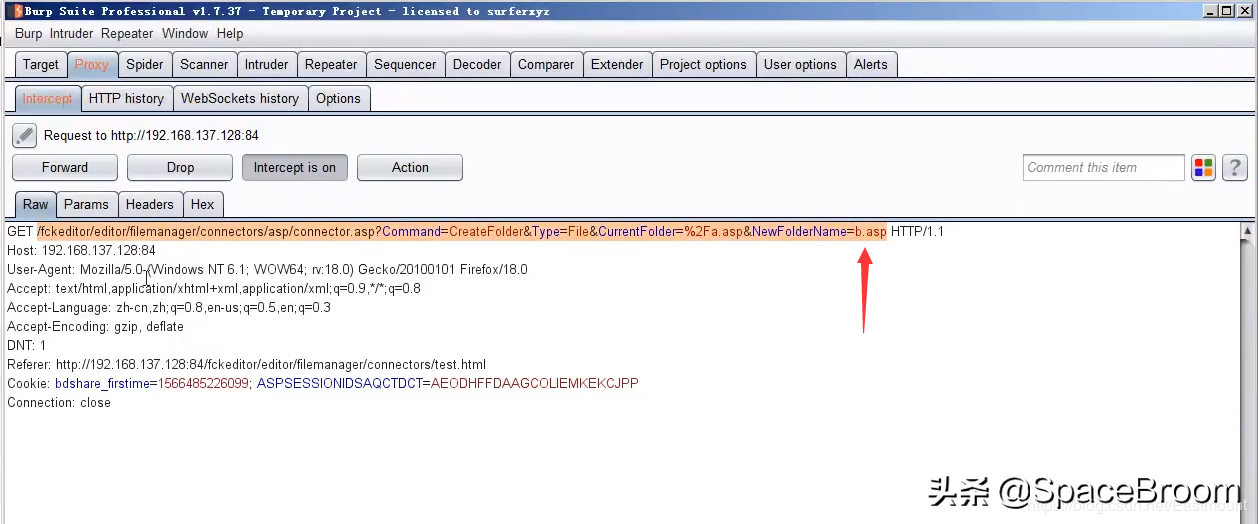Switch to the Hex view tab
This screenshot has height=524, width=1258.
[x=203, y=204]
